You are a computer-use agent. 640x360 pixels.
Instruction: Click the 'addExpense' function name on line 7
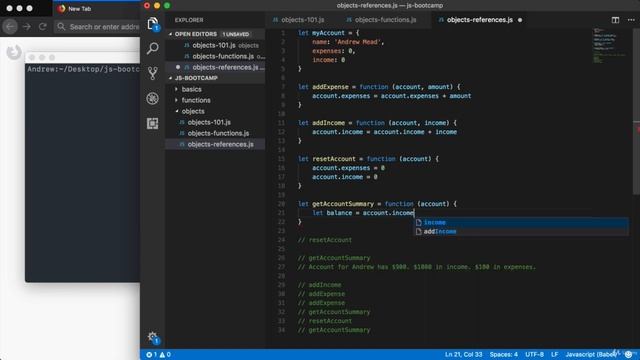point(330,87)
